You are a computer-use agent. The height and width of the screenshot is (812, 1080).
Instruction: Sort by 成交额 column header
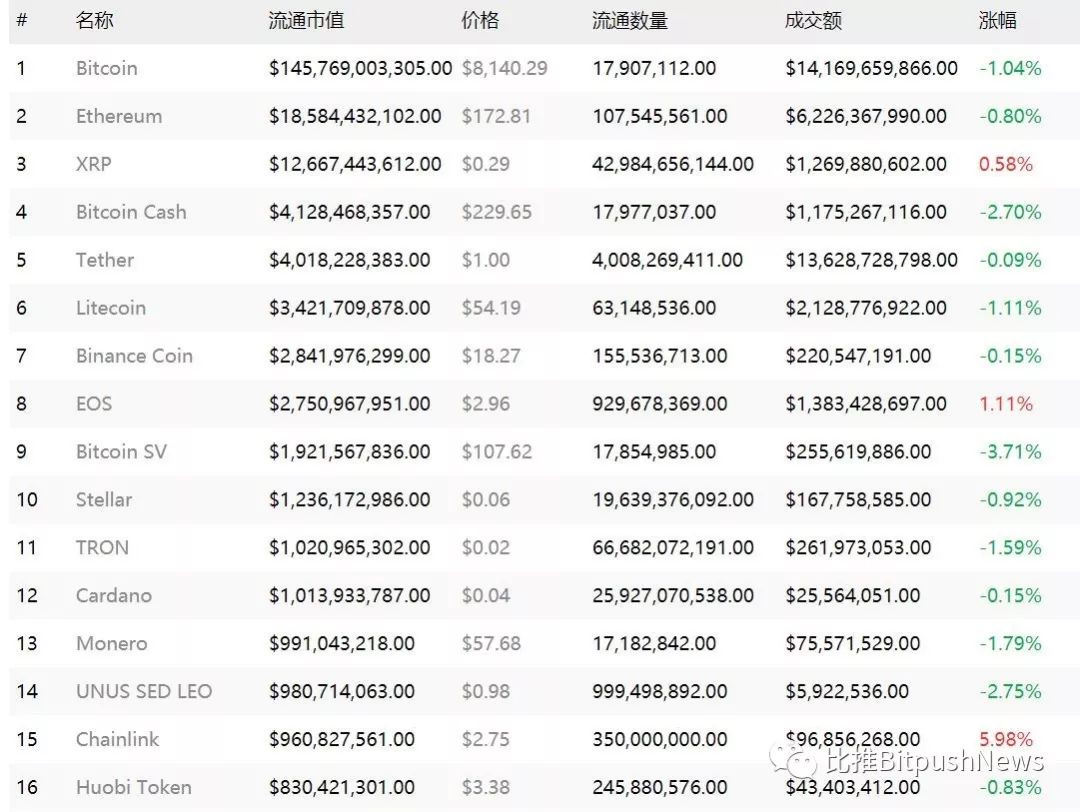point(813,21)
